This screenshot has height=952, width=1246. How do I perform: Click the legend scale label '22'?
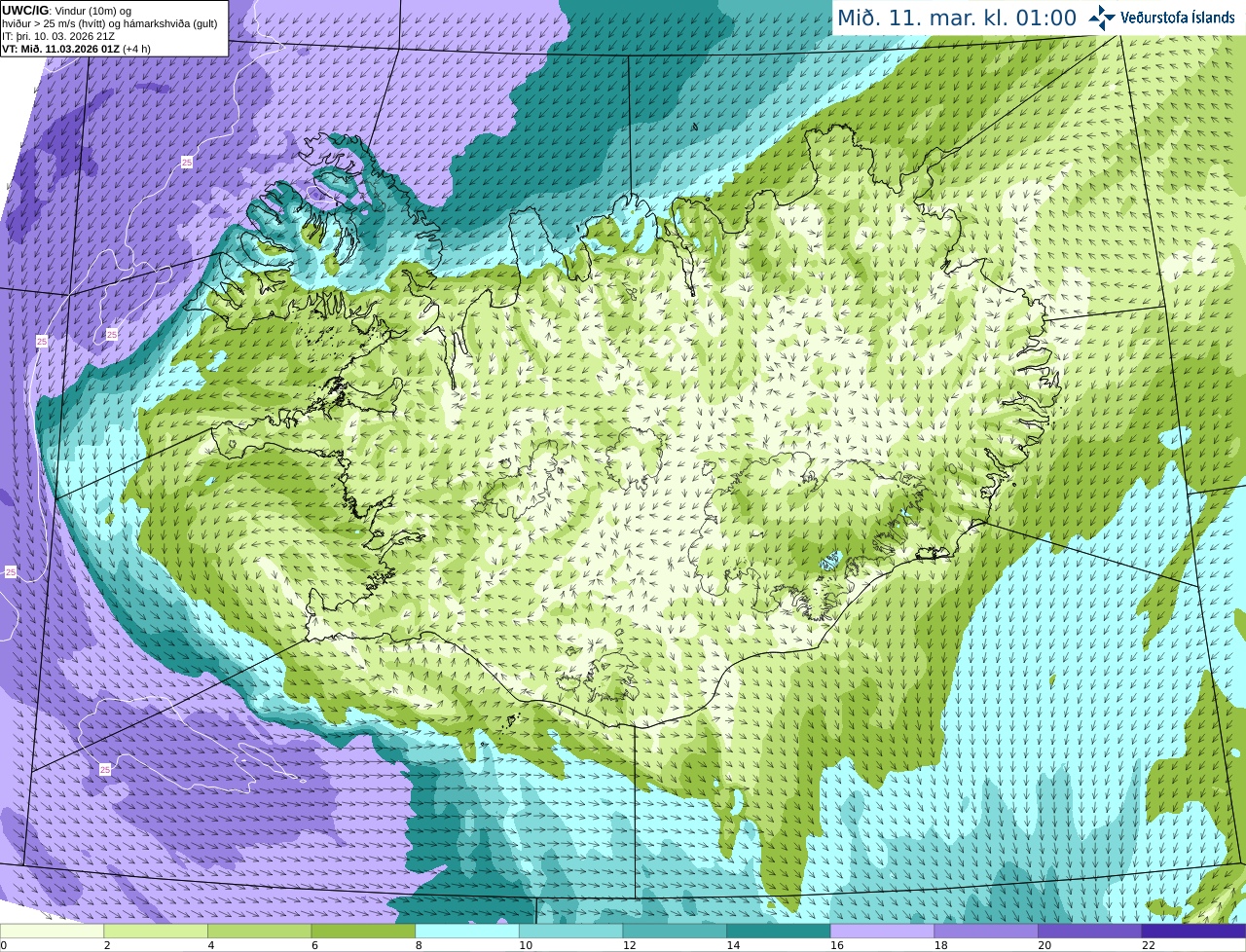click(x=1149, y=945)
